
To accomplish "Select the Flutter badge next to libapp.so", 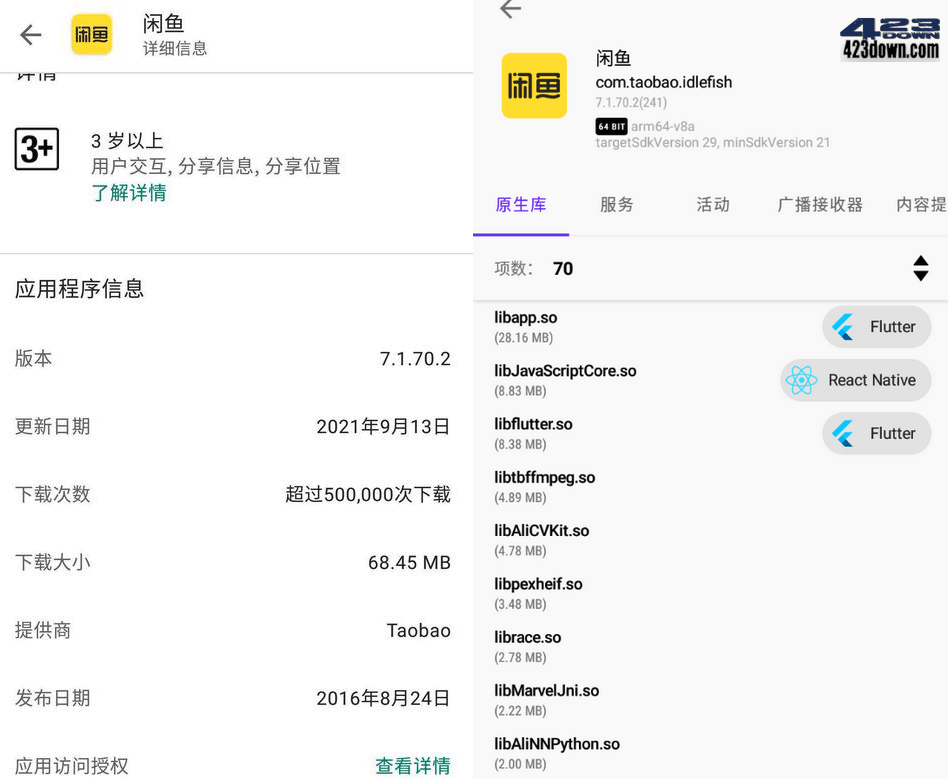I will [876, 327].
